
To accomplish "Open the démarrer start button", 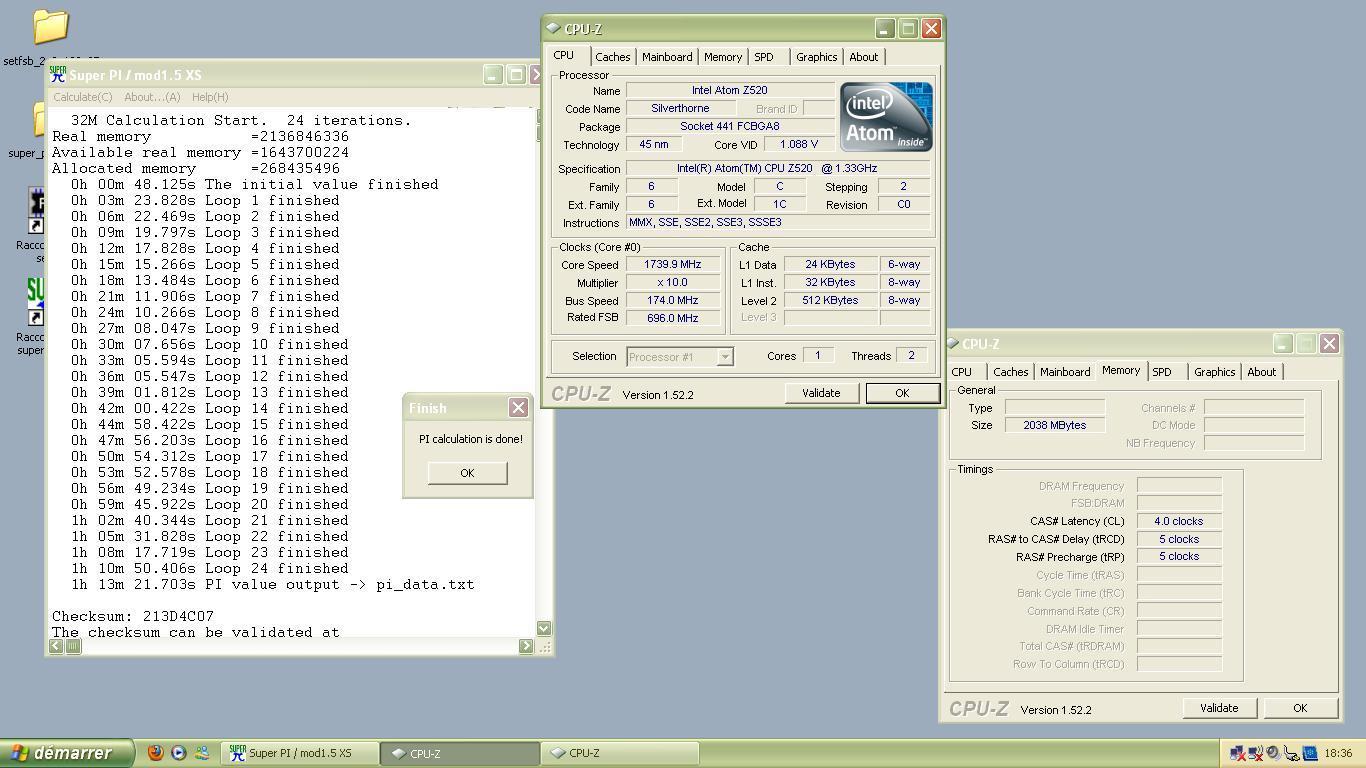I will (x=67, y=753).
